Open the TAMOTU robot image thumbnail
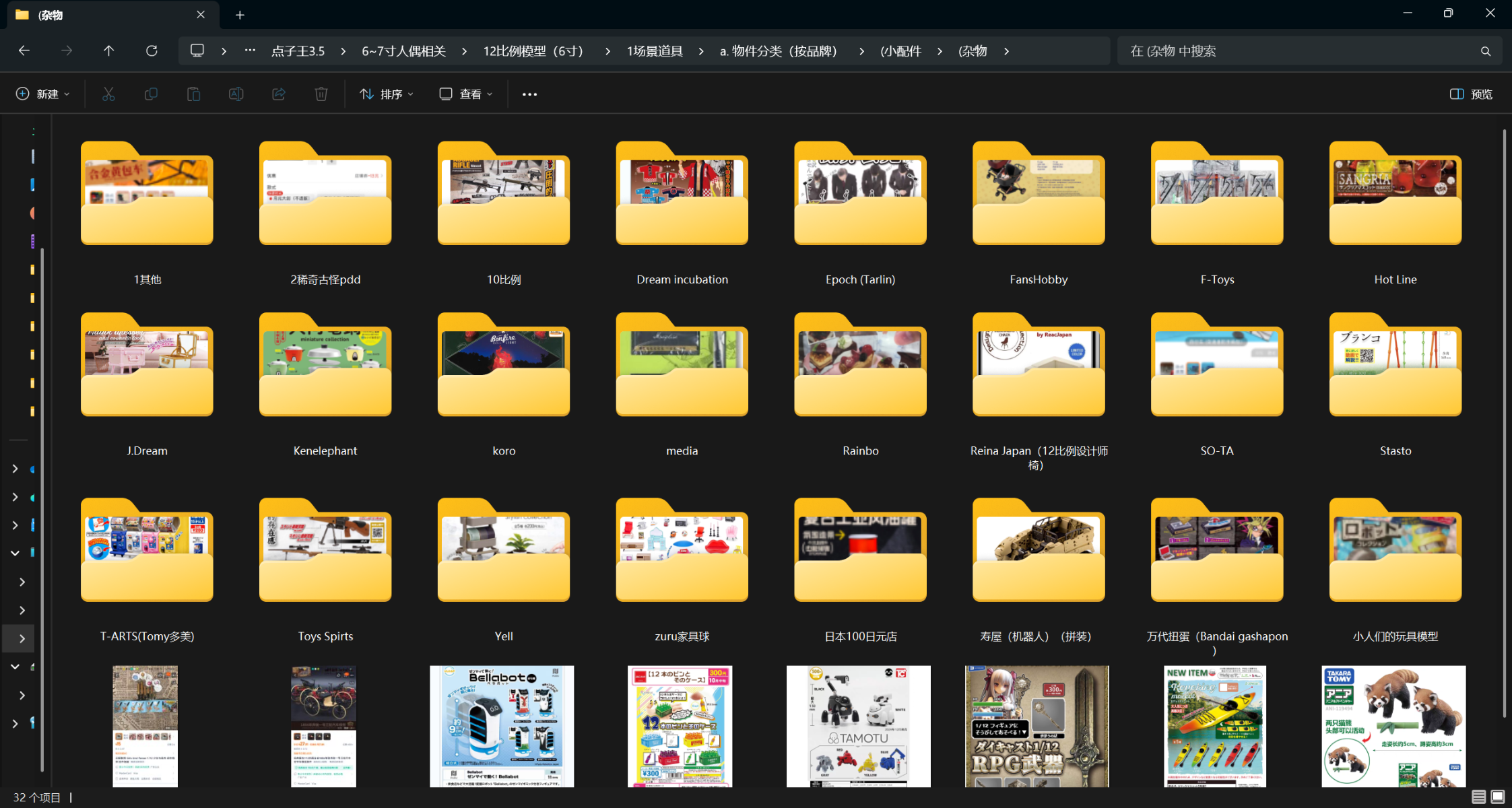Screen dimensions: 1512x808 click(x=859, y=726)
